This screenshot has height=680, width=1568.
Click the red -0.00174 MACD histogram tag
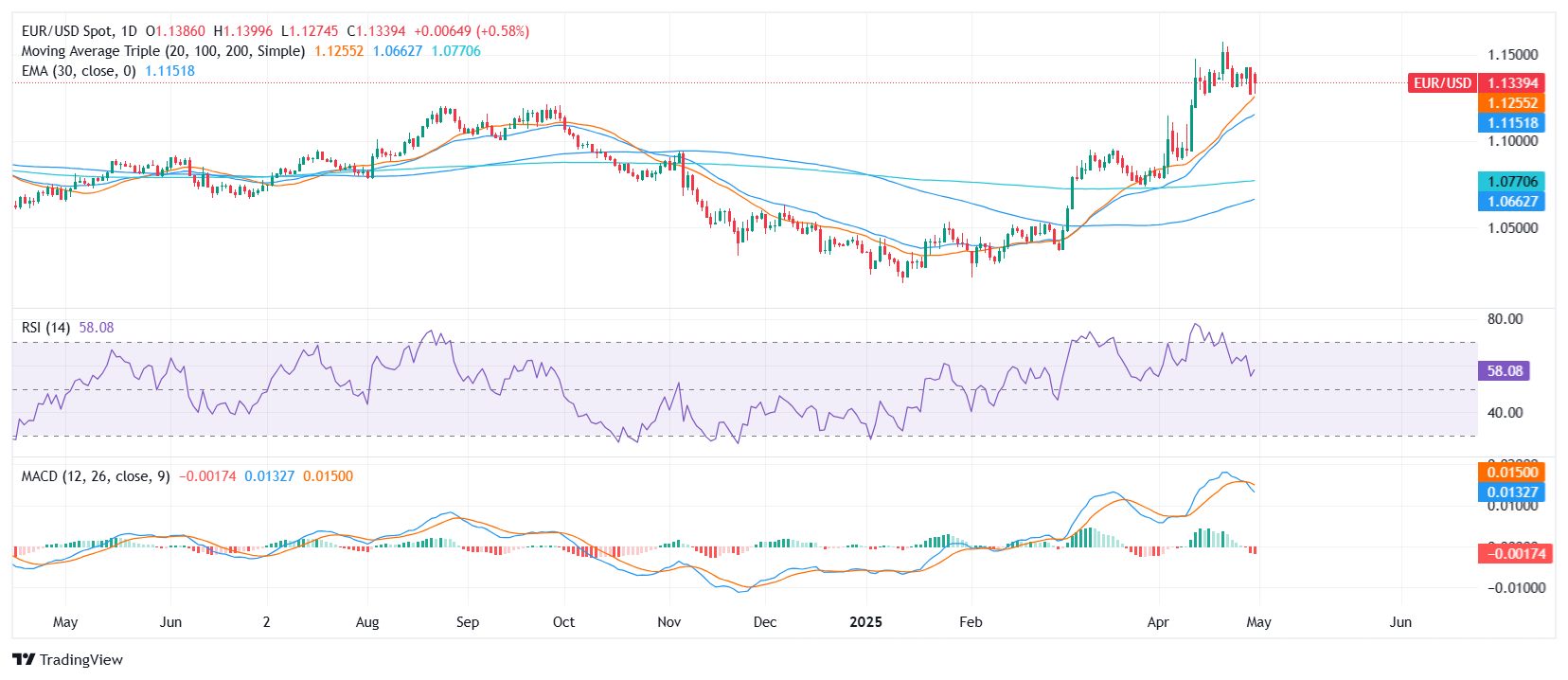pos(1515,553)
